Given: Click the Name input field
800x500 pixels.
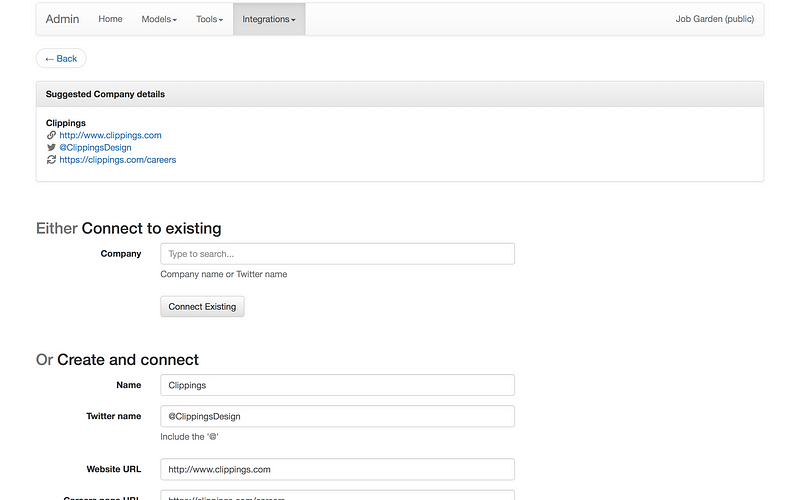Looking at the screenshot, I should 337,385.
